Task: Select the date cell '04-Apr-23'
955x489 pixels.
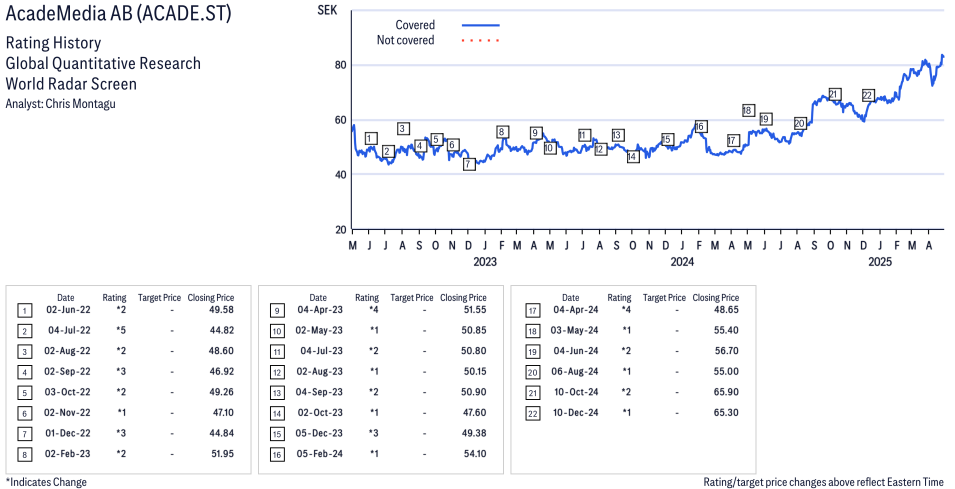Action: tap(320, 310)
